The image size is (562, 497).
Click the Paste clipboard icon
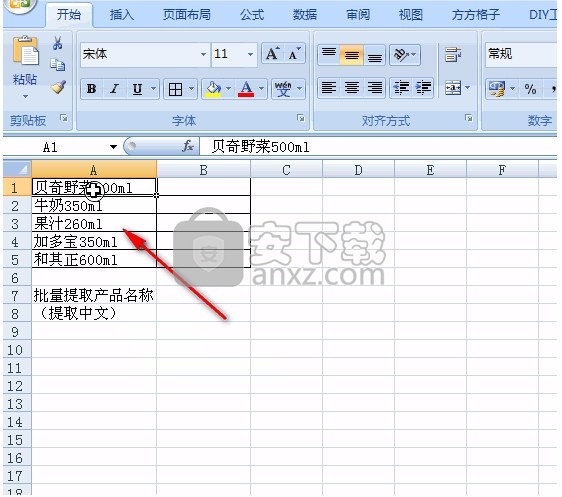tap(25, 50)
